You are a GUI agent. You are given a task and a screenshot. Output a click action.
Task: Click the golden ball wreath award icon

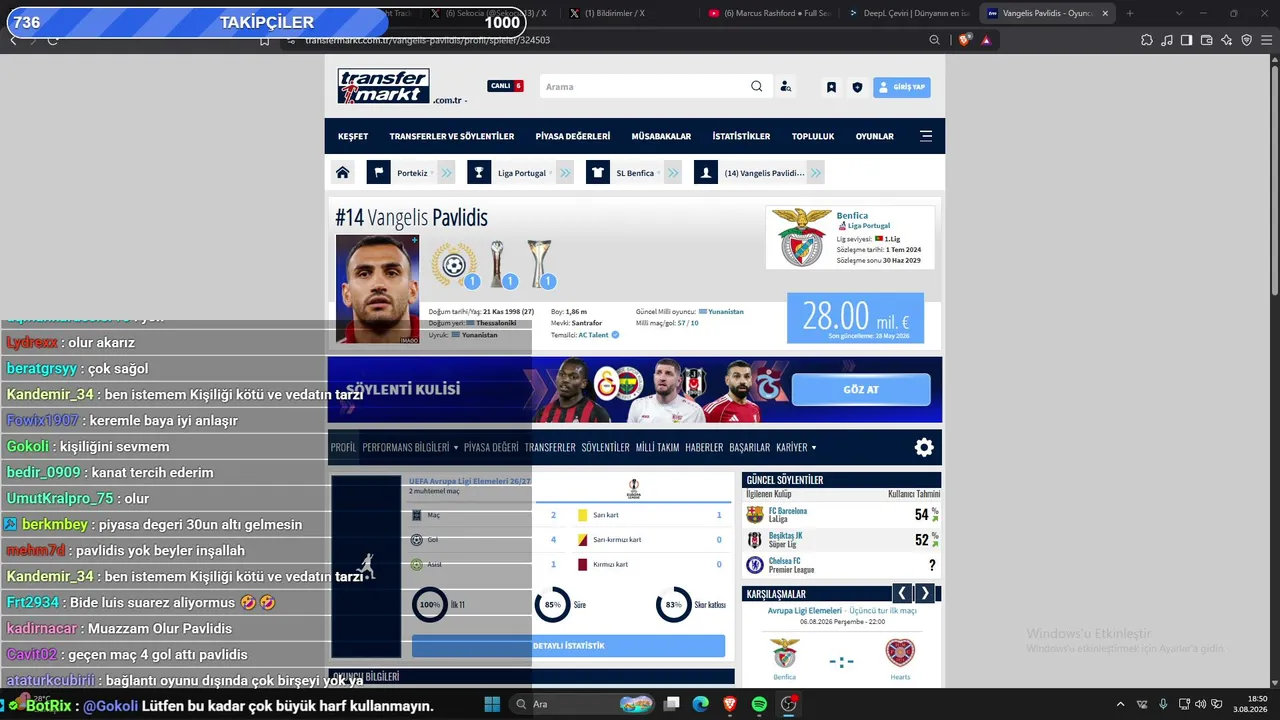[454, 265]
